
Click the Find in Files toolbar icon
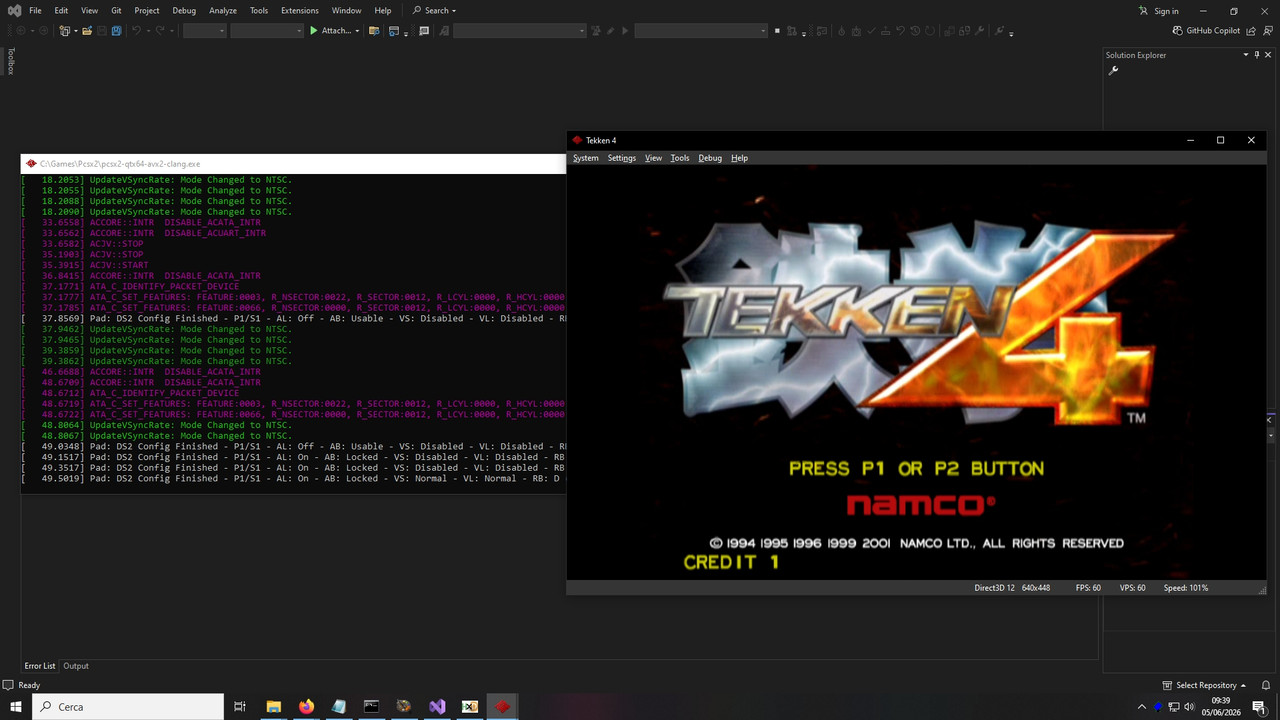pos(374,31)
